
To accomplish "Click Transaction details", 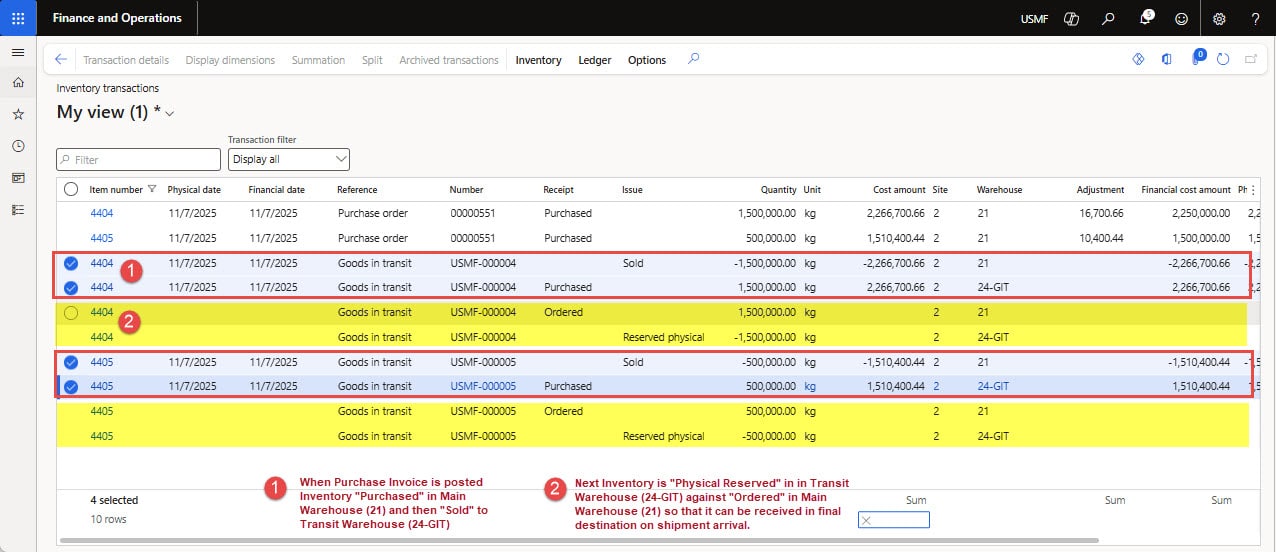I will (126, 60).
